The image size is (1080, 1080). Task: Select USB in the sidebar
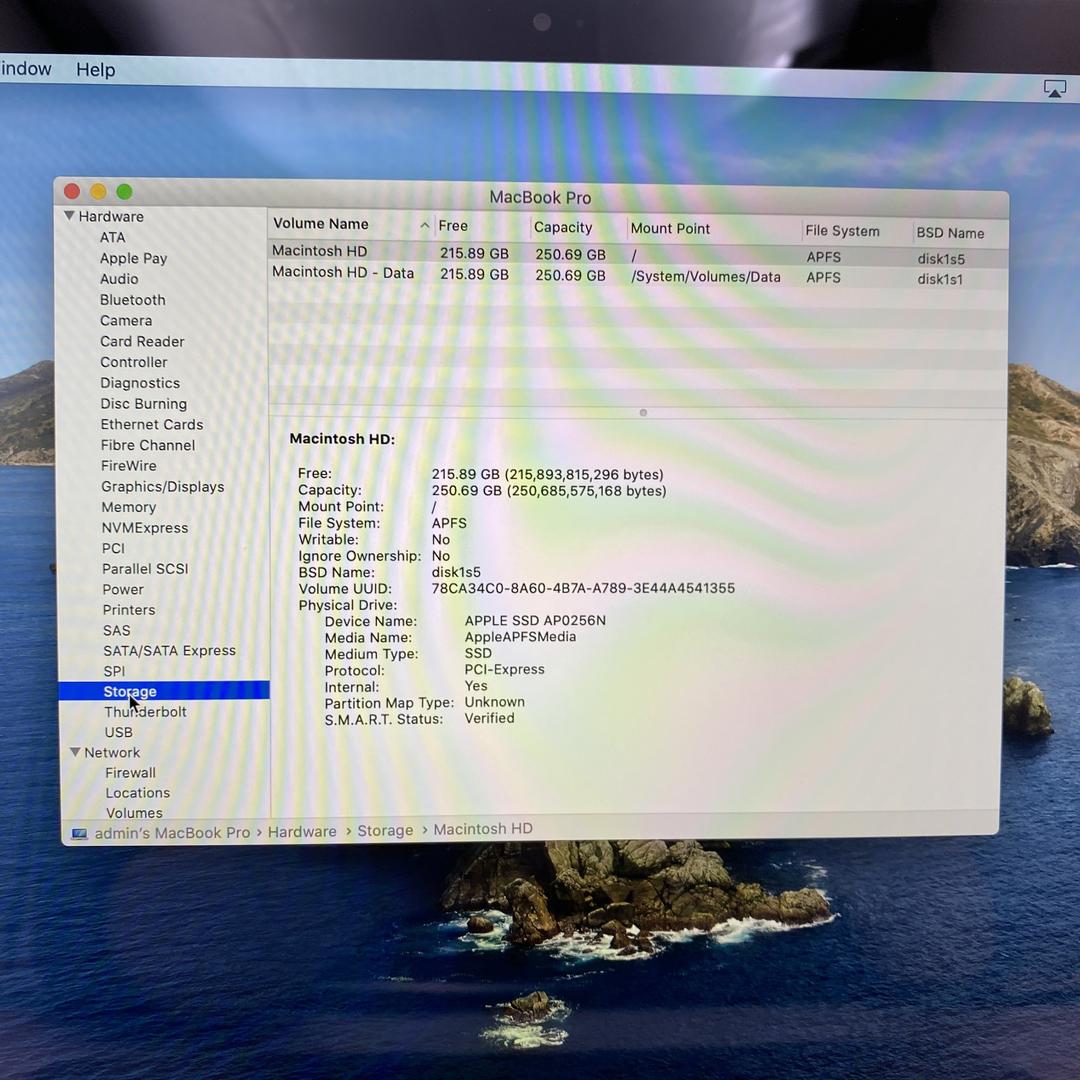pyautogui.click(x=118, y=731)
